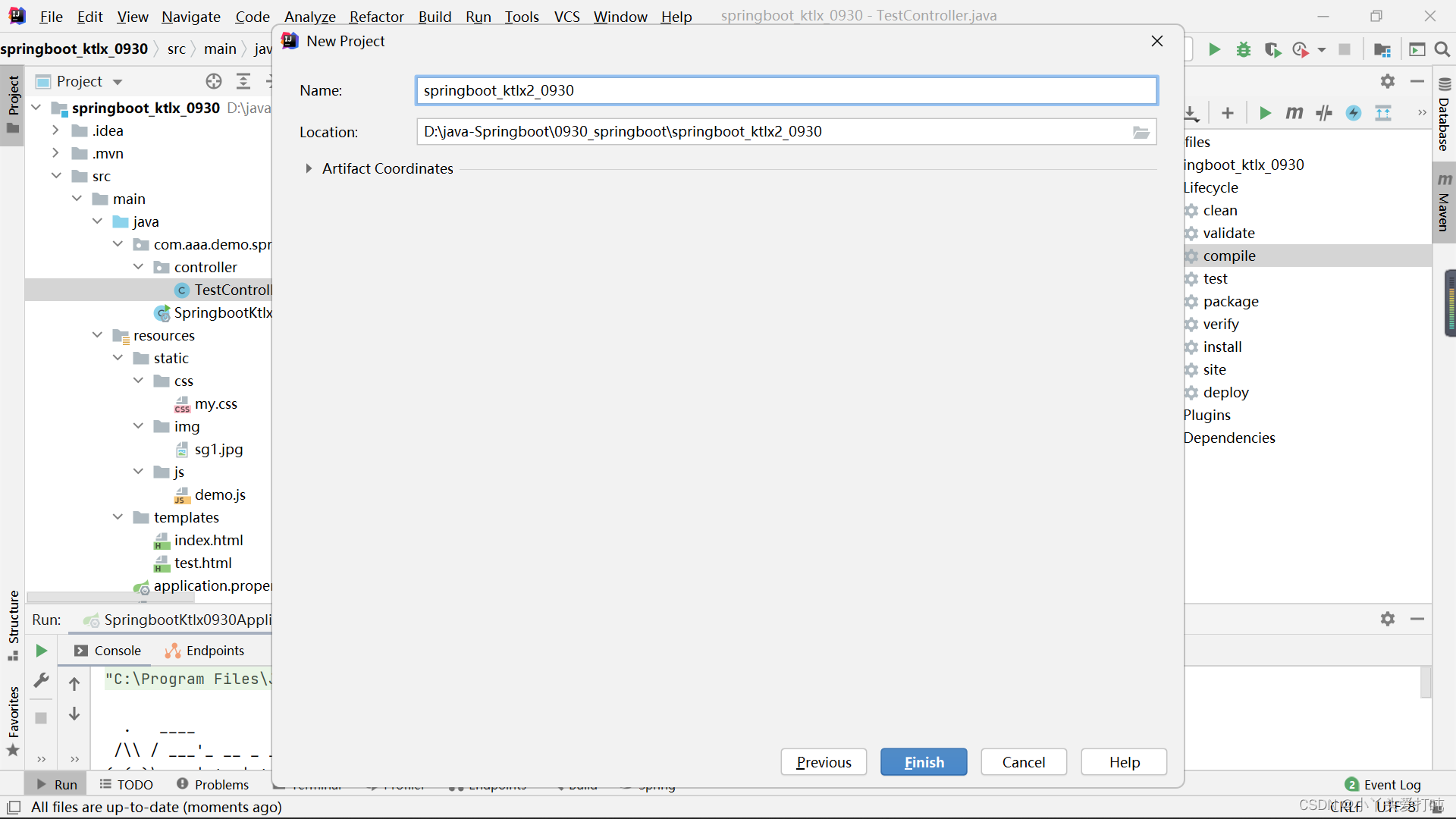This screenshot has width=1456, height=819.
Task: Click Maven add project plus icon
Action: pos(1228,113)
